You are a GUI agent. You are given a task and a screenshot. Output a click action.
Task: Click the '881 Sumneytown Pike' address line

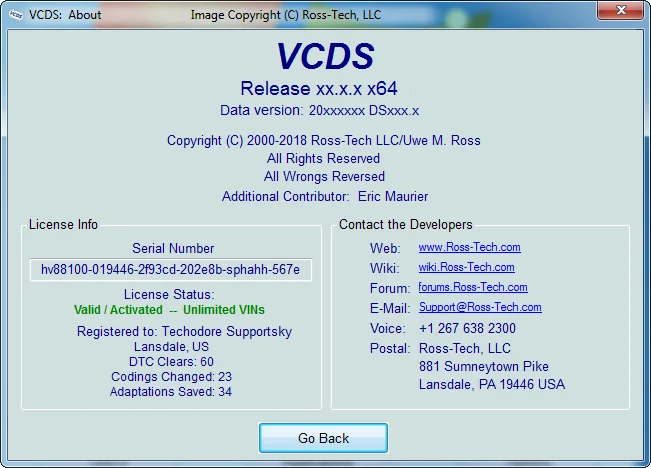(484, 366)
